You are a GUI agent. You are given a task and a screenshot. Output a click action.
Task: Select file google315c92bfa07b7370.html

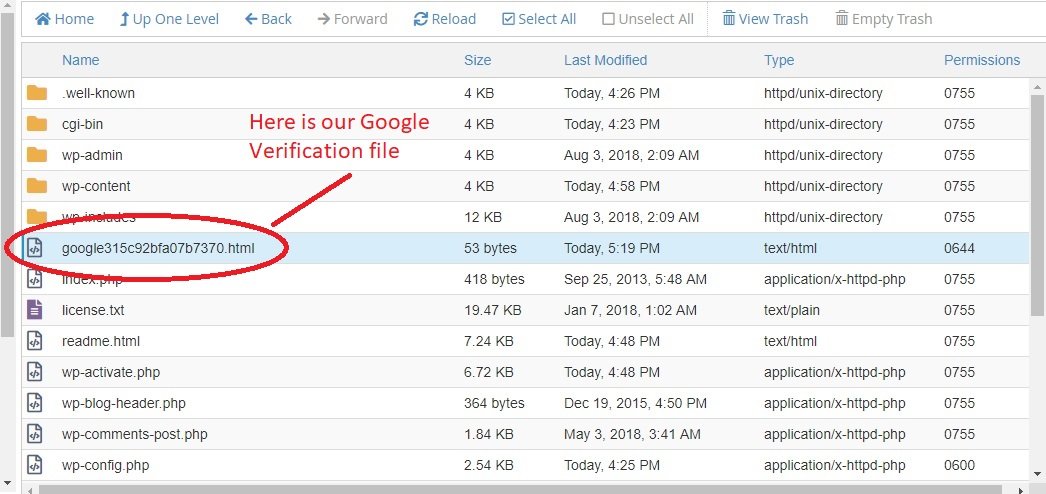pyautogui.click(x=158, y=249)
